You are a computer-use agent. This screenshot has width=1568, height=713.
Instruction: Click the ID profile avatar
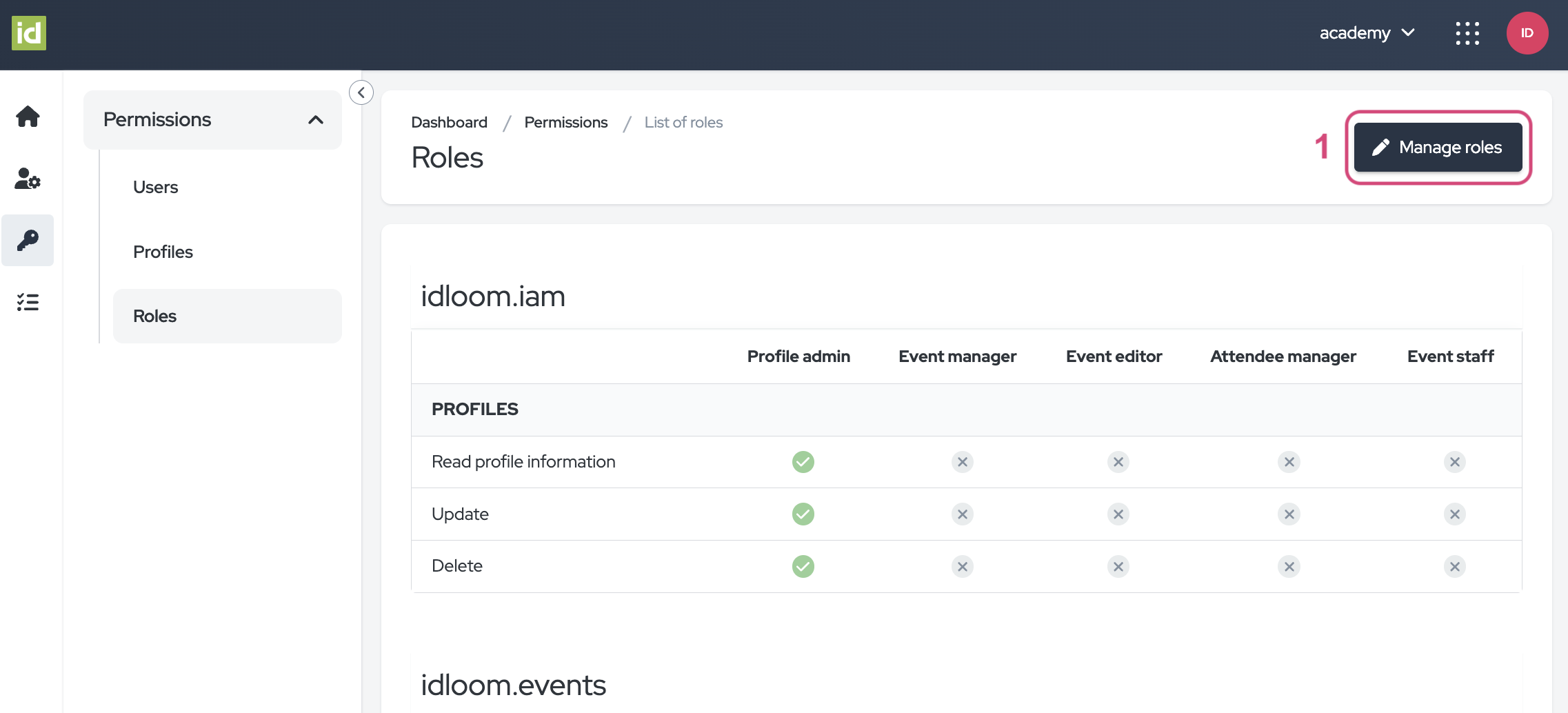[x=1527, y=32]
